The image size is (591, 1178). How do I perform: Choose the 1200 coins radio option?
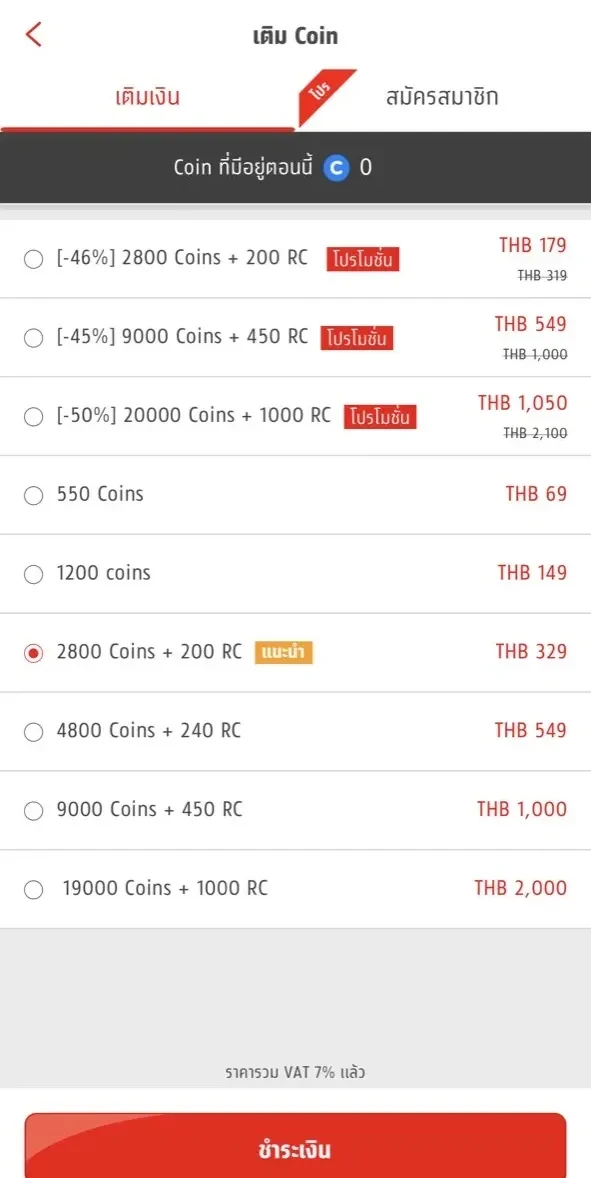tap(33, 575)
